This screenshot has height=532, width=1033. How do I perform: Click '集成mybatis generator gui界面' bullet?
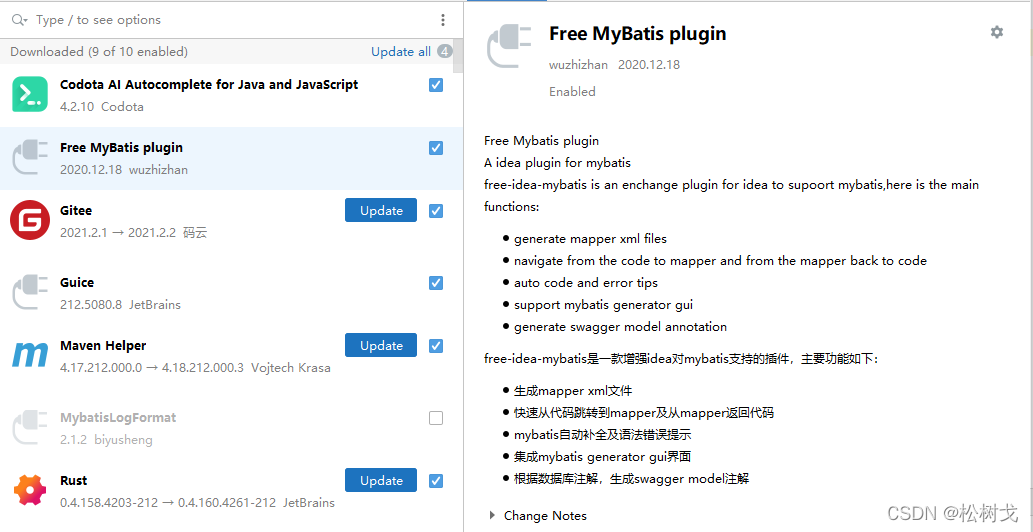602,456
